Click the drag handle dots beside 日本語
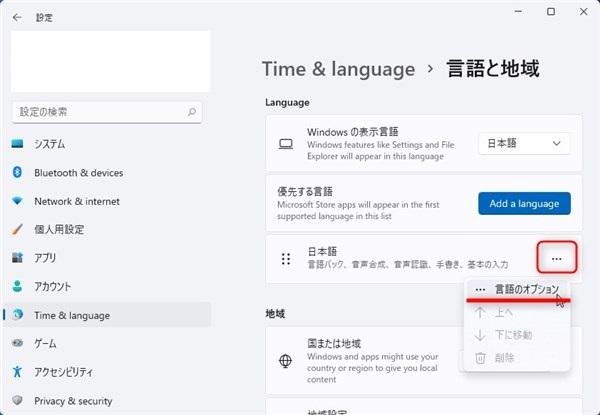The width and height of the screenshot is (600, 415). [286, 259]
